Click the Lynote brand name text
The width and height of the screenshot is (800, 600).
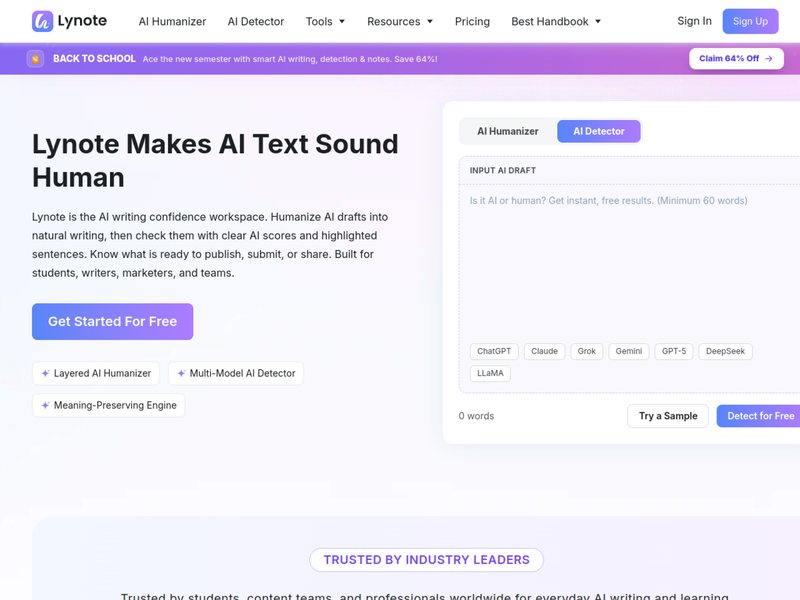pos(82,21)
